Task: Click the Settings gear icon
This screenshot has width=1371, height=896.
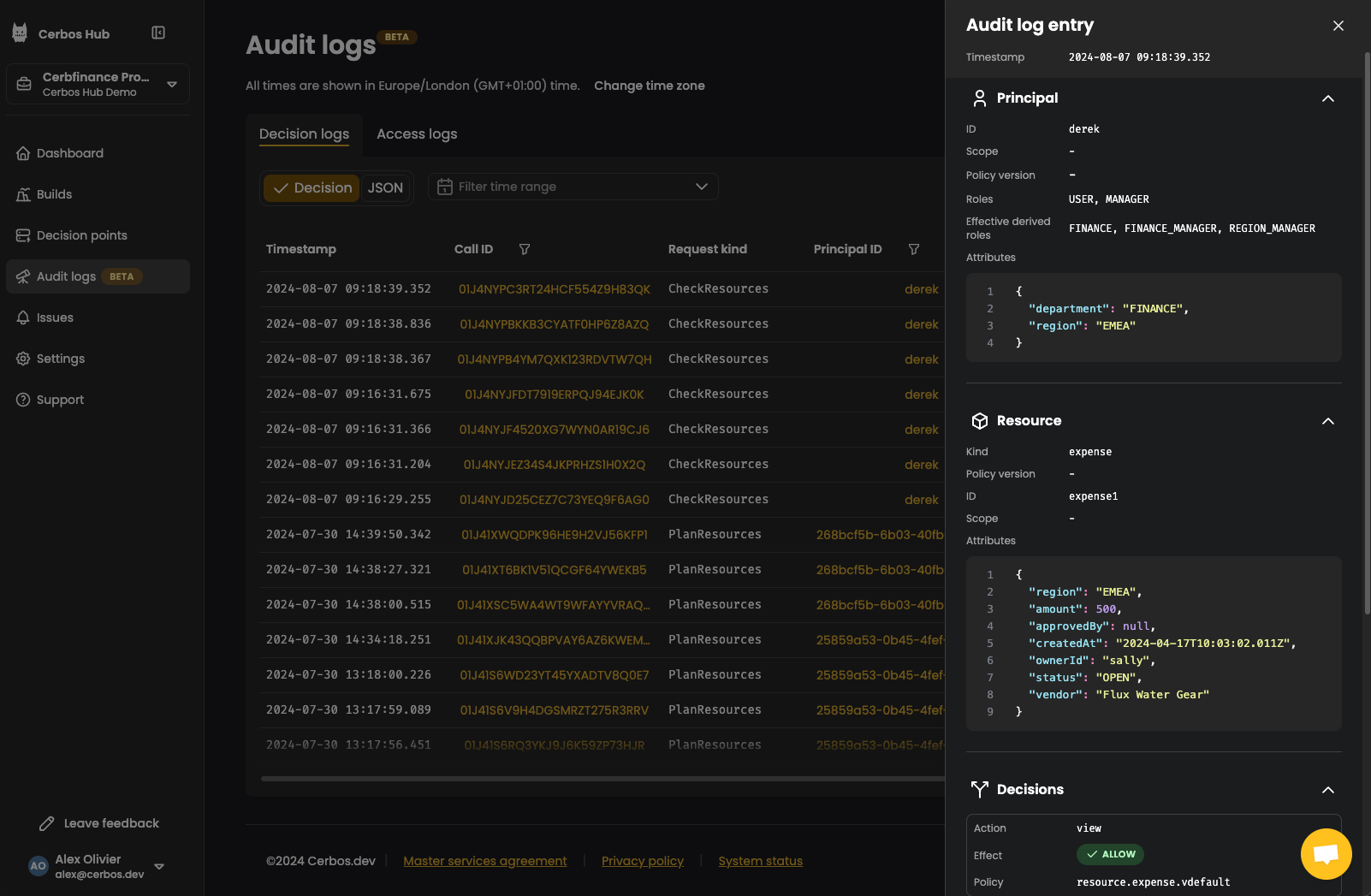Action: point(23,359)
